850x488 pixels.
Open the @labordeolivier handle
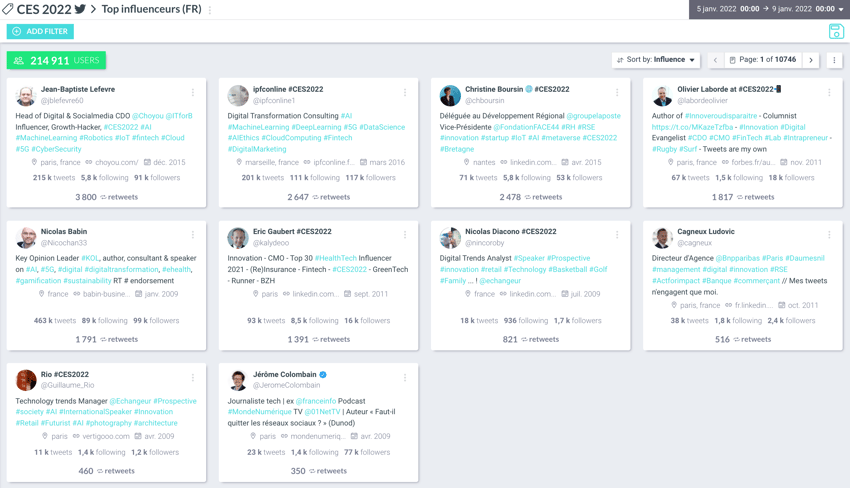pos(703,100)
